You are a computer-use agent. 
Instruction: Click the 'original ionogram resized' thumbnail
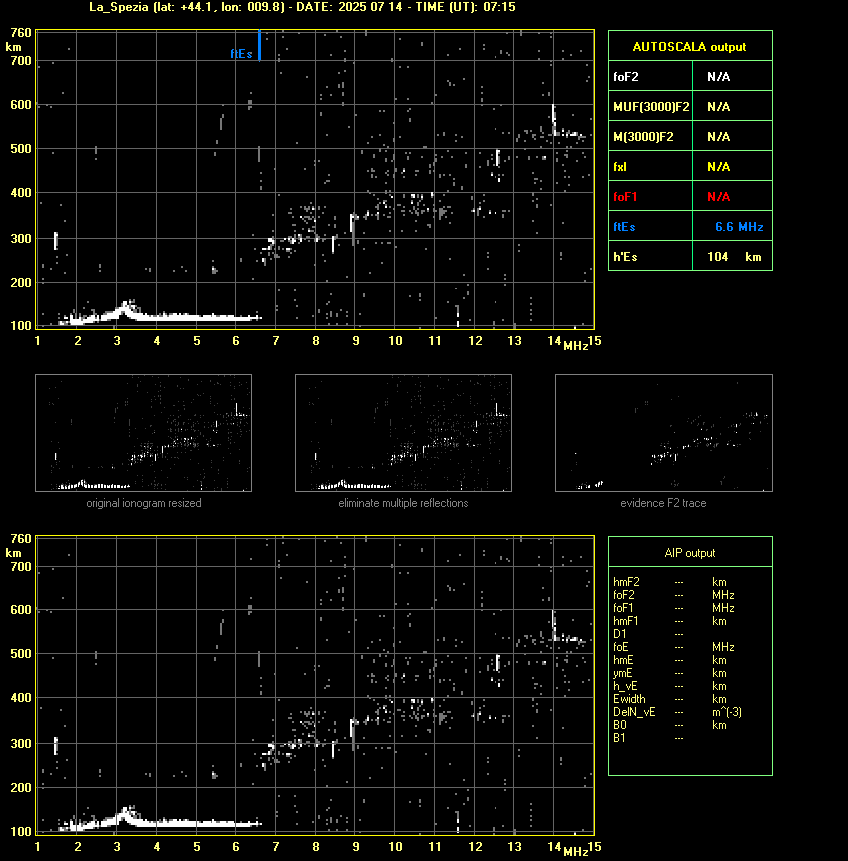[143, 433]
